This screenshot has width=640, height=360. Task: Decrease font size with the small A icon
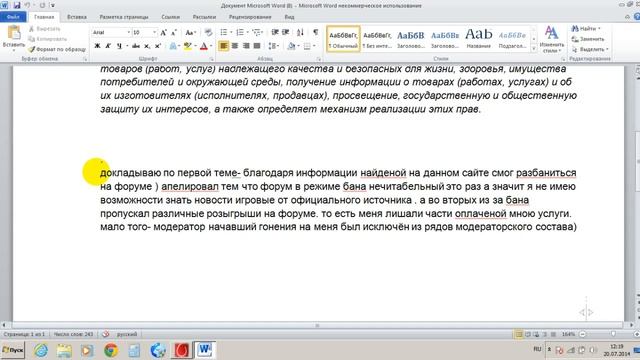point(173,33)
